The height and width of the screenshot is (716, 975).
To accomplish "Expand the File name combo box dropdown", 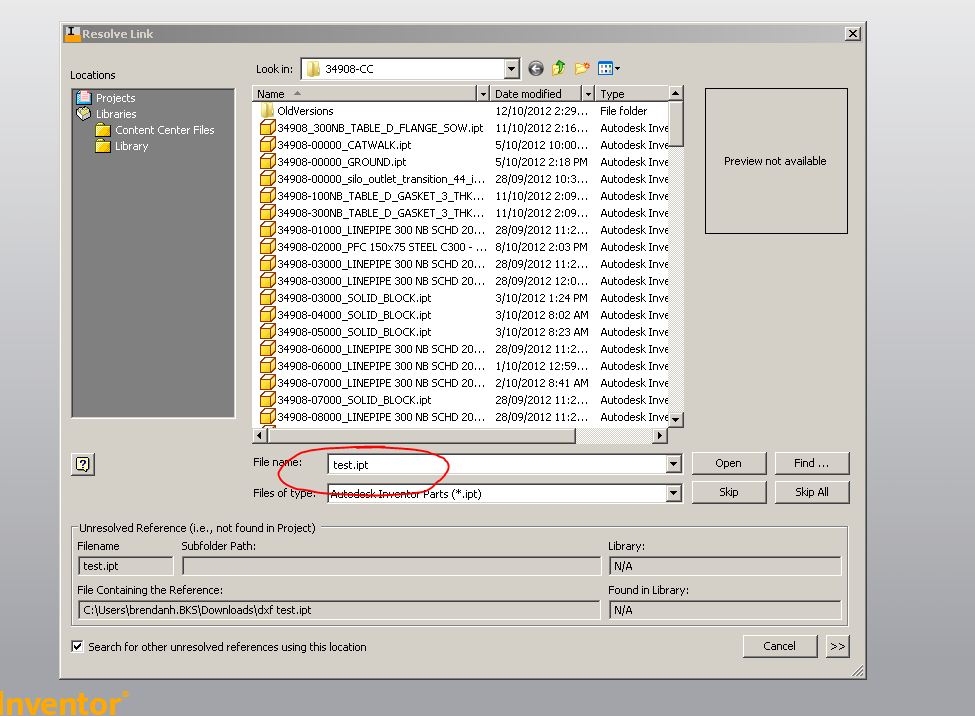I will point(674,463).
